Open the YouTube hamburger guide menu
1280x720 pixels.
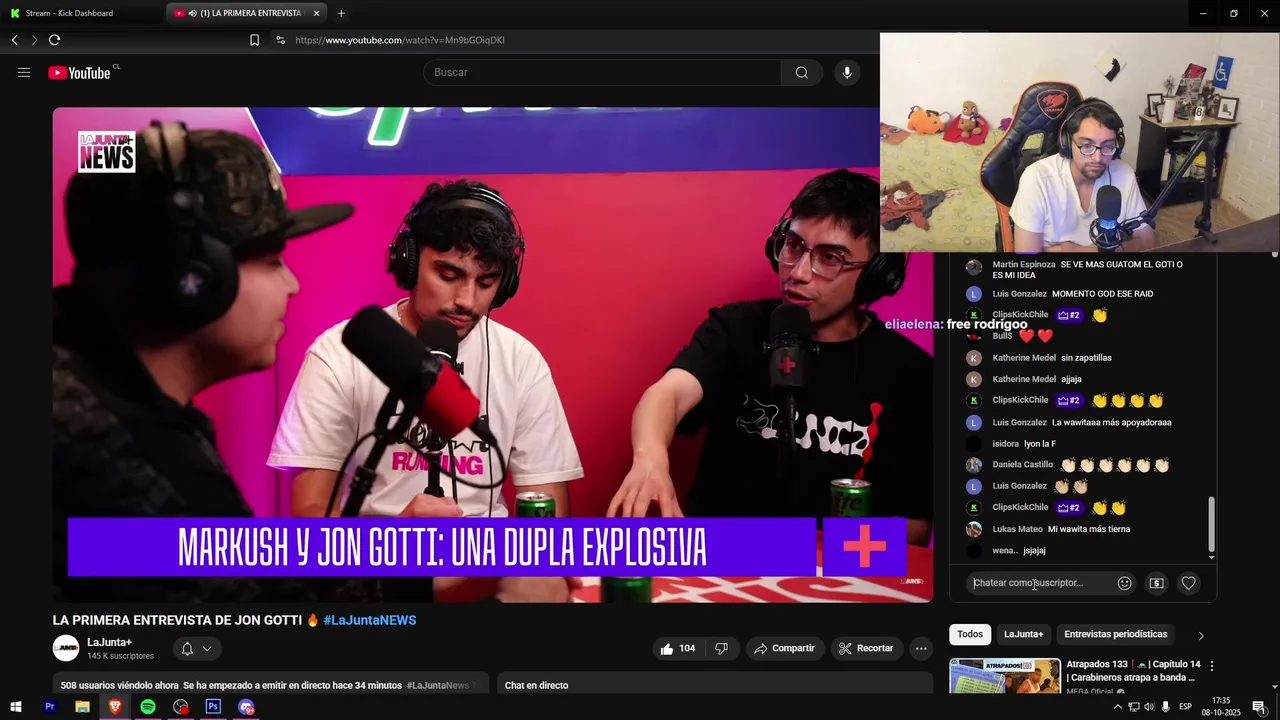24,72
